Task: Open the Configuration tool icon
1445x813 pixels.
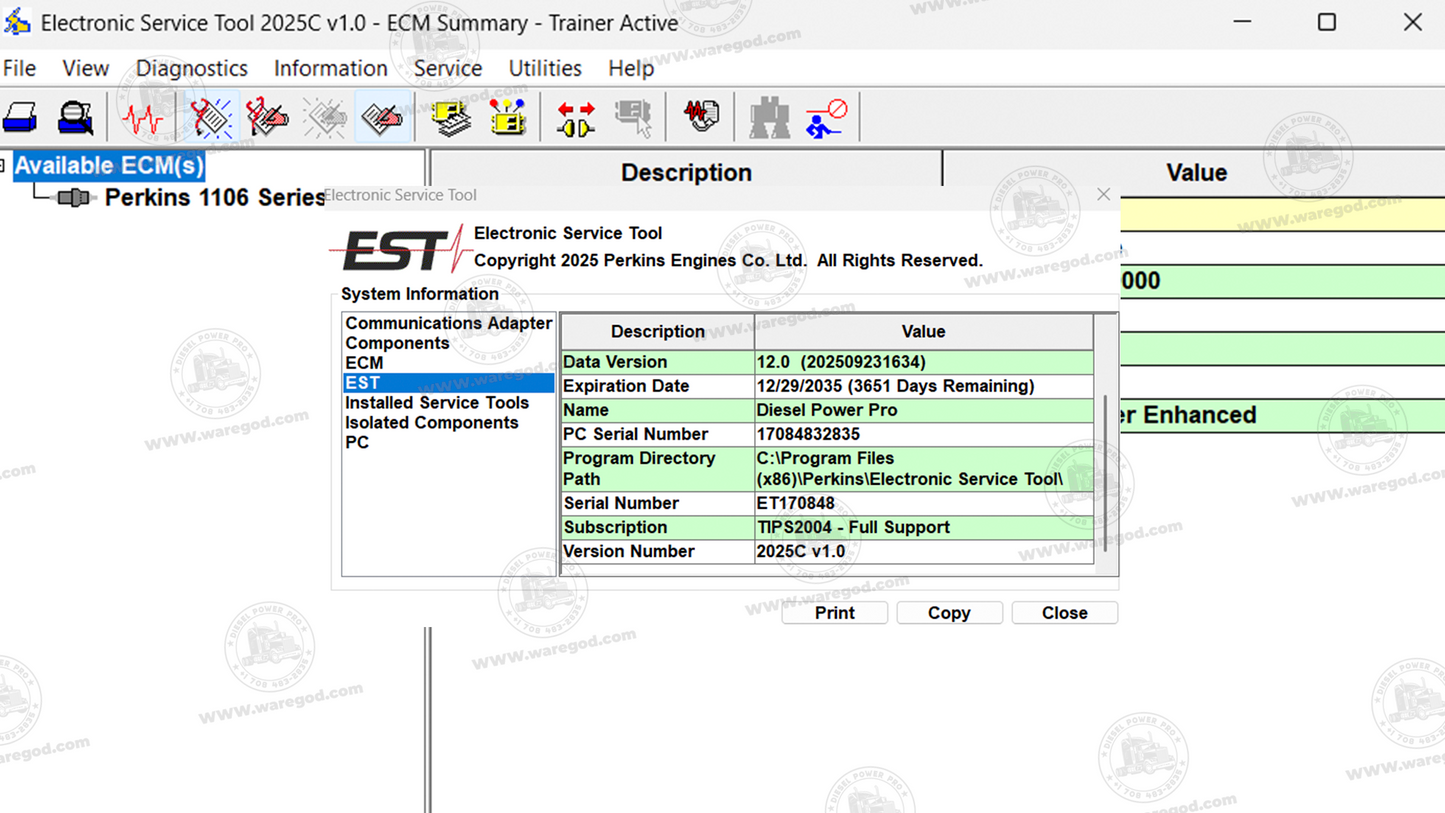Action: tap(508, 118)
